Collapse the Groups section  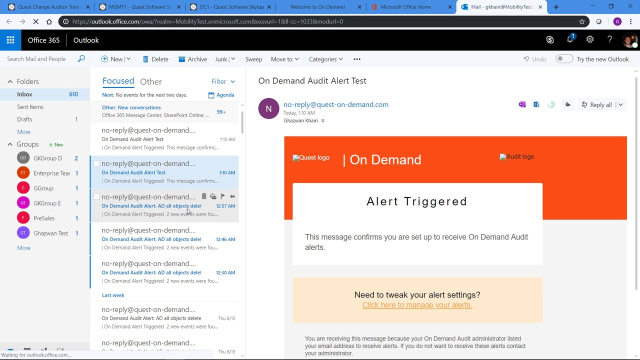[x=10, y=144]
